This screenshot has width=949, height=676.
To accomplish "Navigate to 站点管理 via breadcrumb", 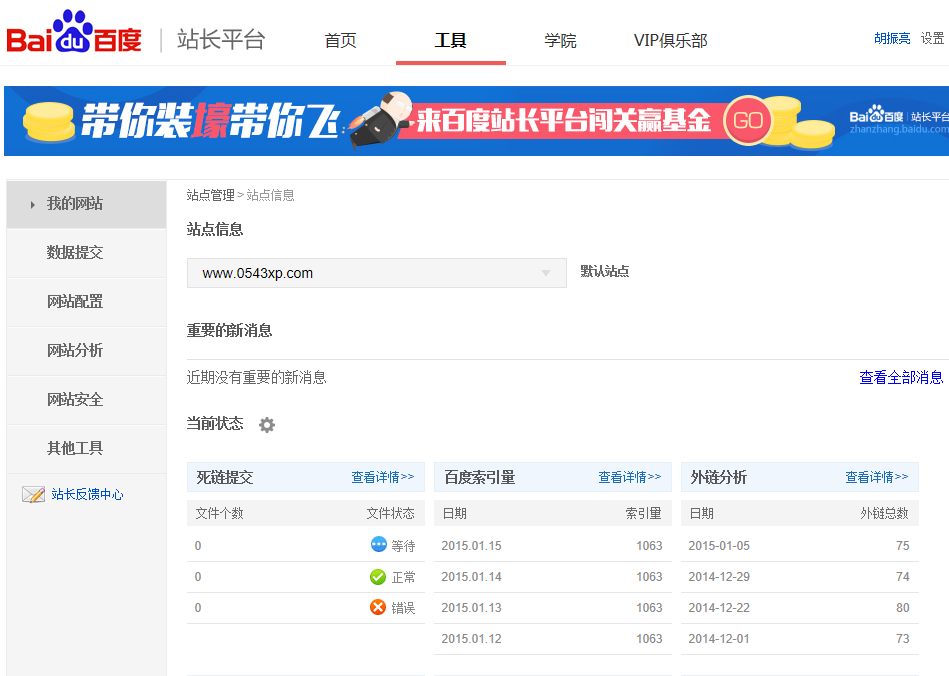I will coord(211,196).
